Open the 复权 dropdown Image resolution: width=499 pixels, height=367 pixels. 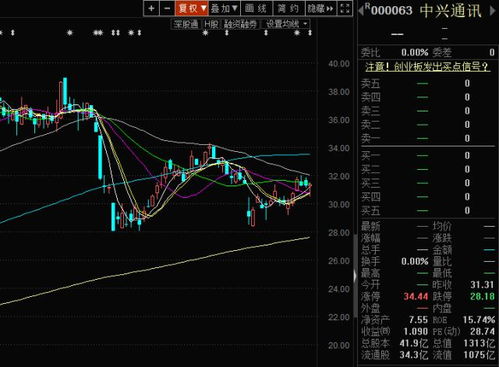(192, 8)
